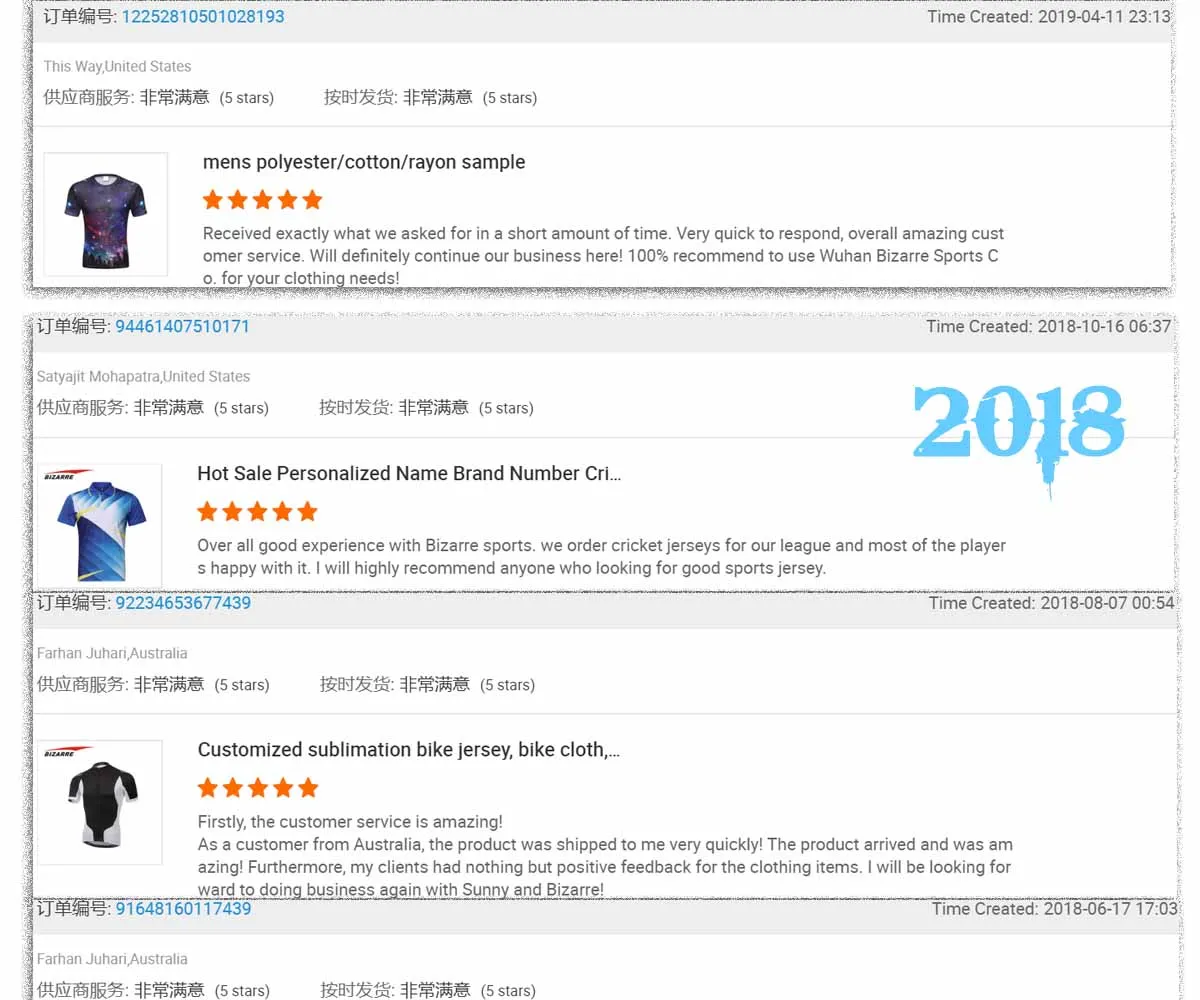1200x1000 pixels.
Task: Click Farhan Juhari reviewer above the bike jersey
Action: 112,653
